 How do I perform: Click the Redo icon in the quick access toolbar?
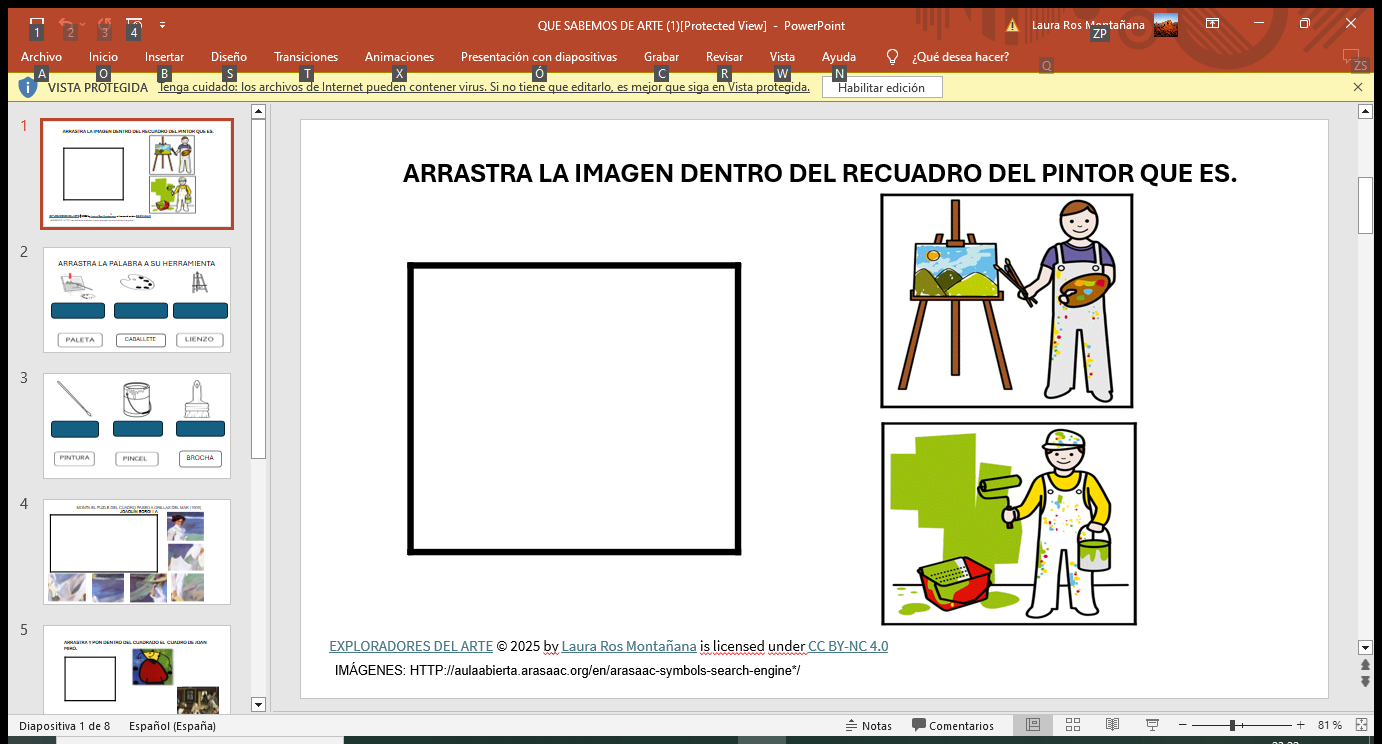pyautogui.click(x=104, y=24)
